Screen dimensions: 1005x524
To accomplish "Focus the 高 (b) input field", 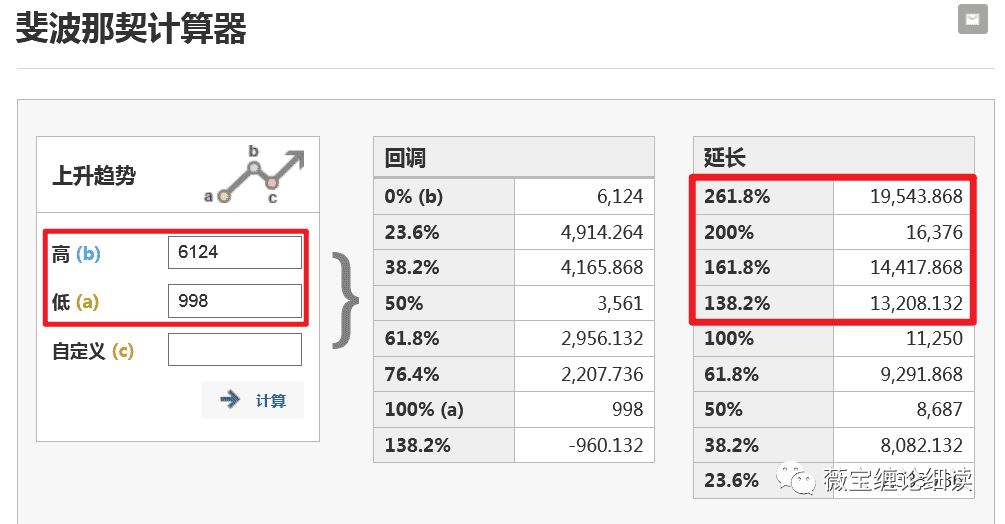I will (235, 252).
